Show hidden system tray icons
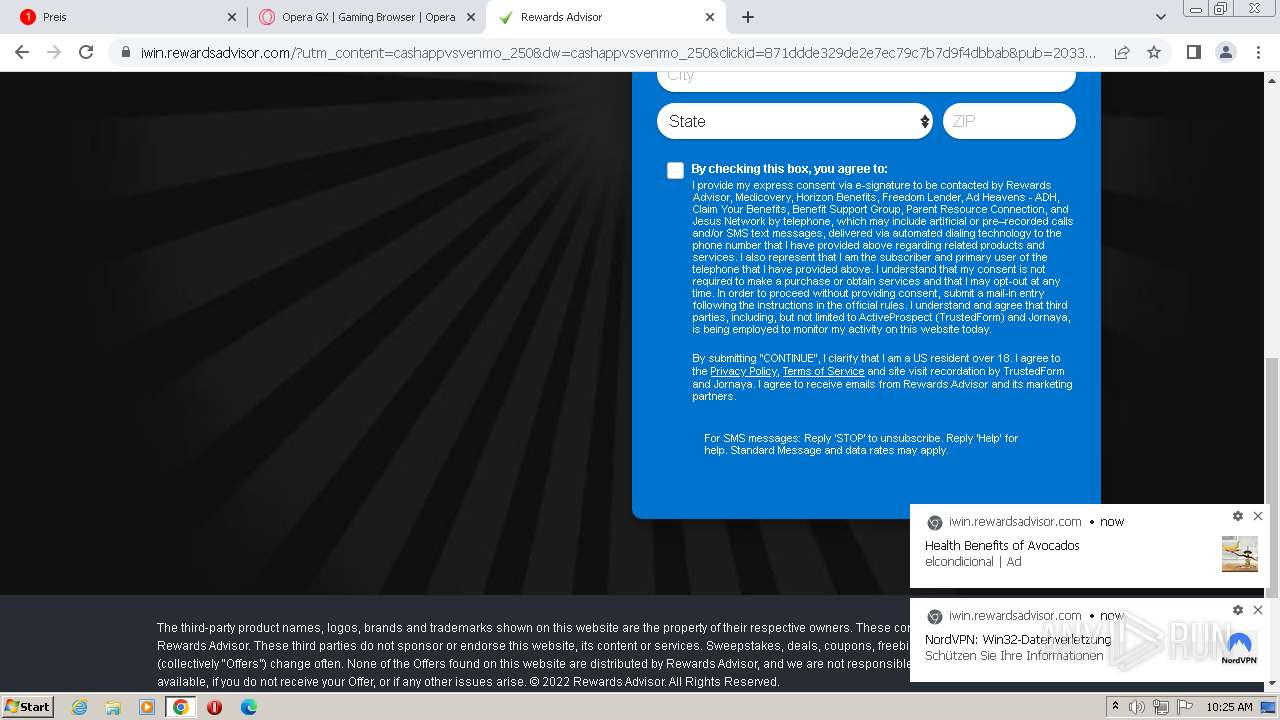Image resolution: width=1280 pixels, height=720 pixels. 1115,706
